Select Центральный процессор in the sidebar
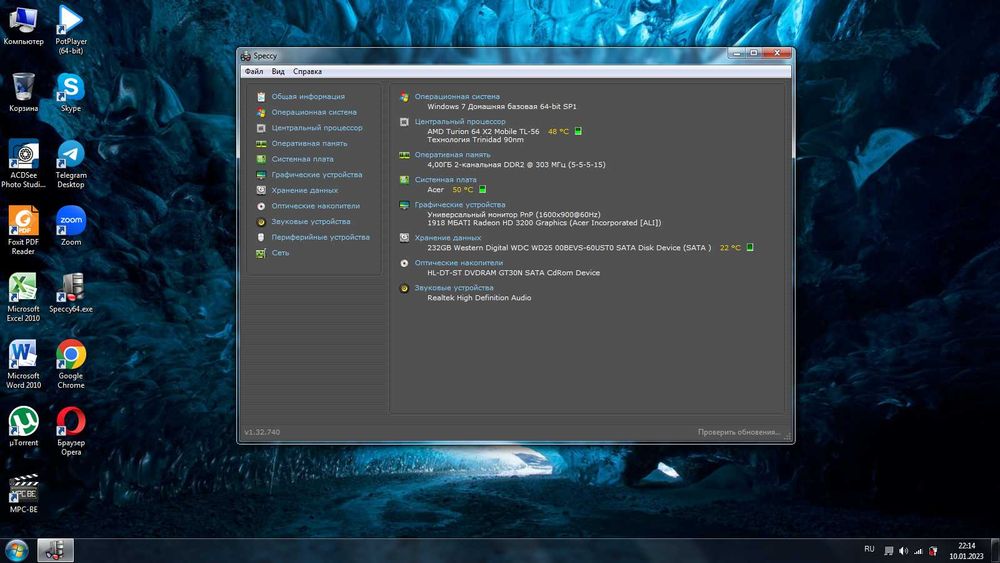Viewport: 1000px width, 563px height. [x=317, y=128]
